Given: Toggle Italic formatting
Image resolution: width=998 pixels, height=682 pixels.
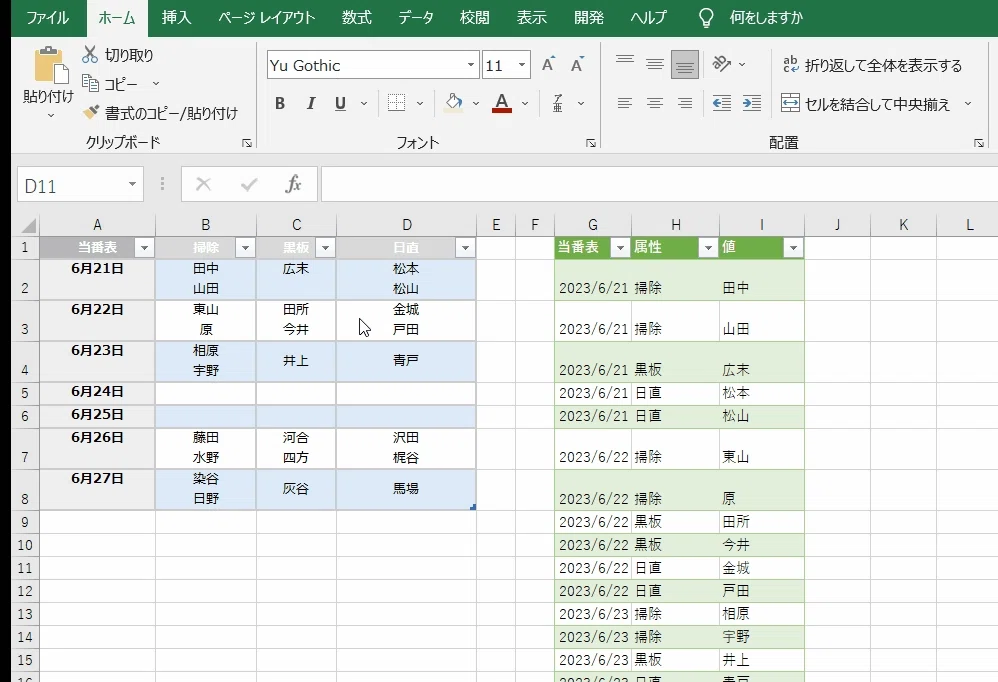Looking at the screenshot, I should [311, 103].
